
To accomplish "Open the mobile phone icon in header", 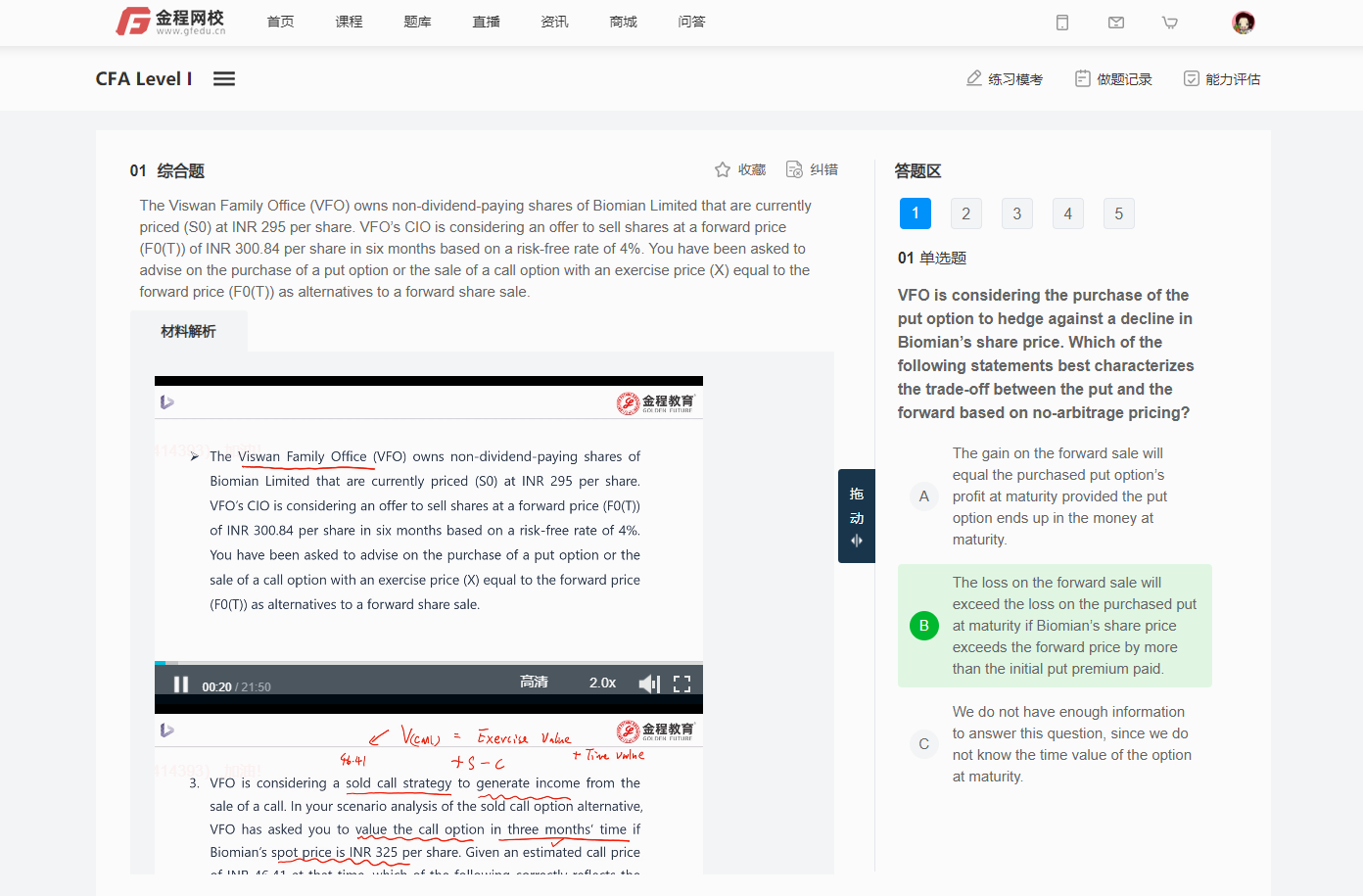I will point(1062,23).
